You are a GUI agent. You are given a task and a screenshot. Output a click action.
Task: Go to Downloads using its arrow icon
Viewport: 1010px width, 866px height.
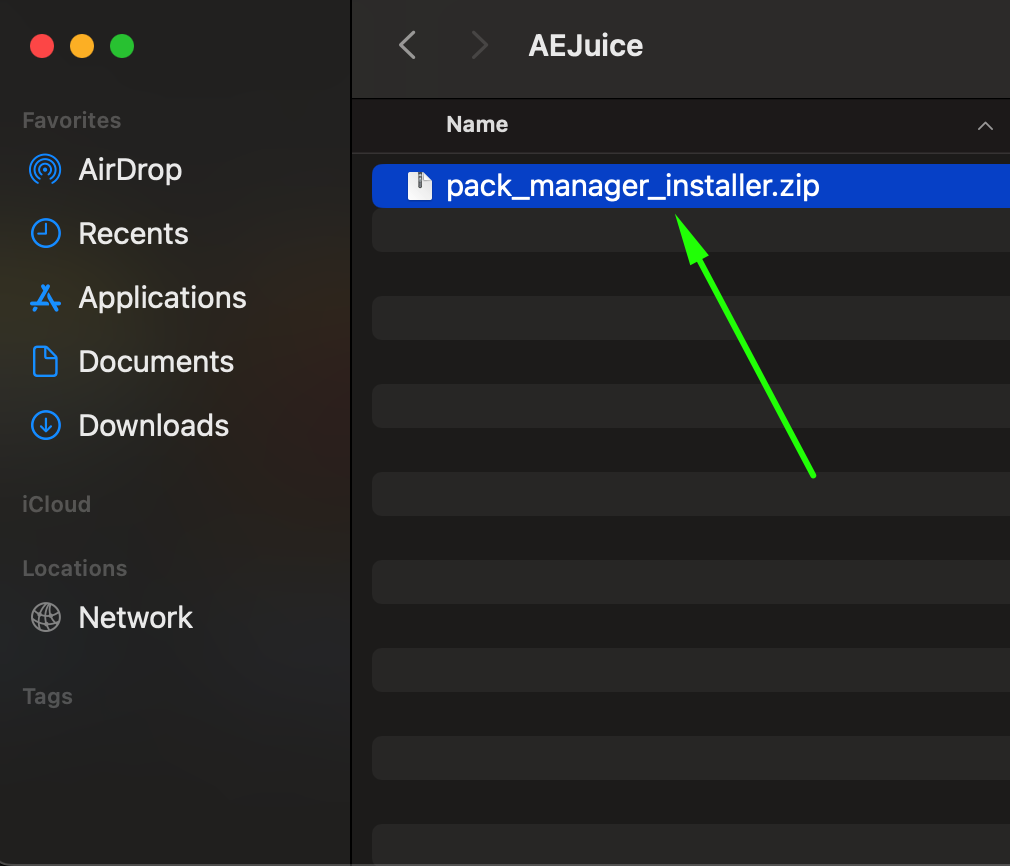tap(45, 426)
